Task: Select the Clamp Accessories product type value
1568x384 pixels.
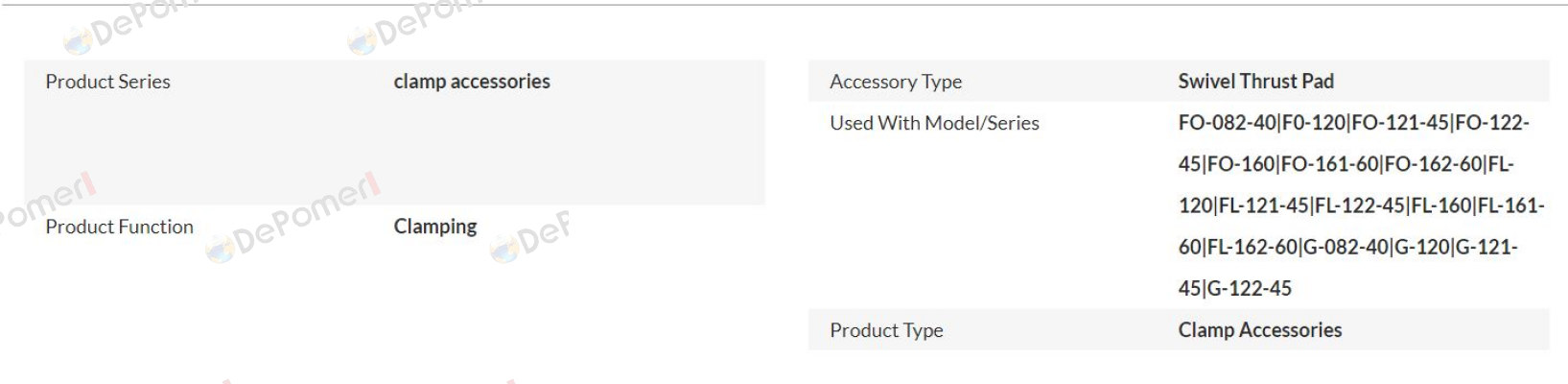Action: (1259, 330)
